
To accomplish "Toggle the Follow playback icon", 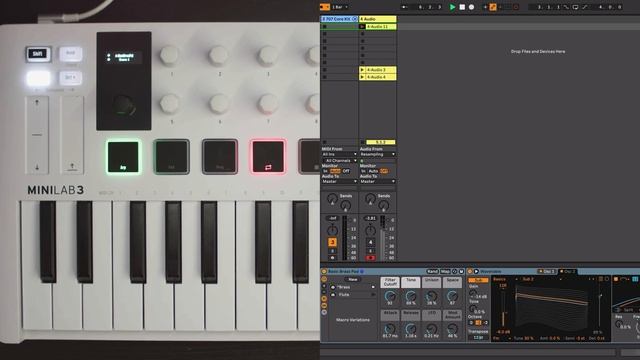I will point(404,7).
